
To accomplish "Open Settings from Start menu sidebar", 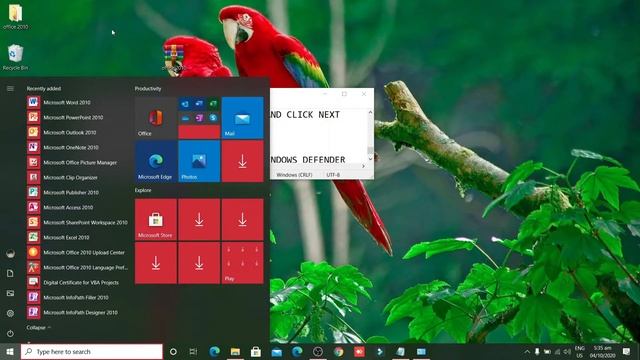I will click(10, 313).
